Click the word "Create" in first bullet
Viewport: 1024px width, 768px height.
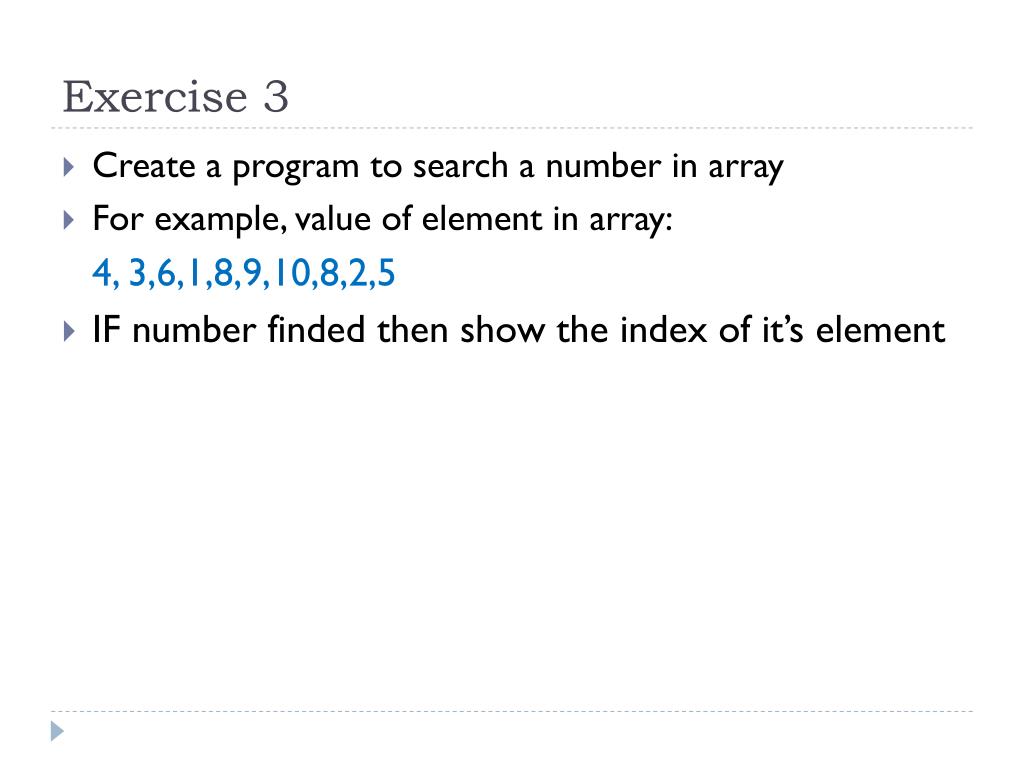tap(144, 166)
